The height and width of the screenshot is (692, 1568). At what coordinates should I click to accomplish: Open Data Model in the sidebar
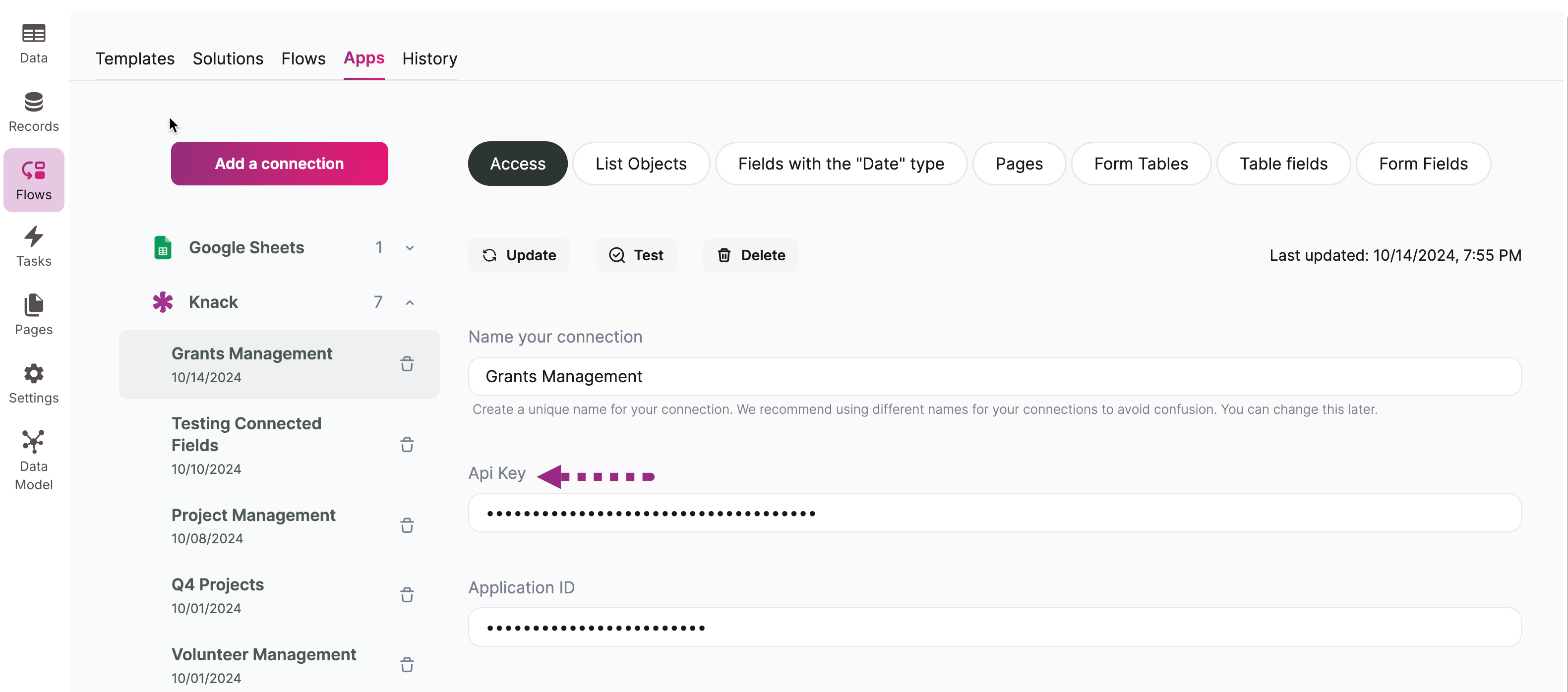pos(34,460)
